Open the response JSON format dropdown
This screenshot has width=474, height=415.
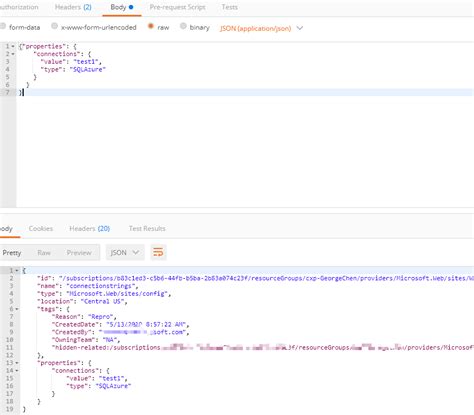[125, 252]
